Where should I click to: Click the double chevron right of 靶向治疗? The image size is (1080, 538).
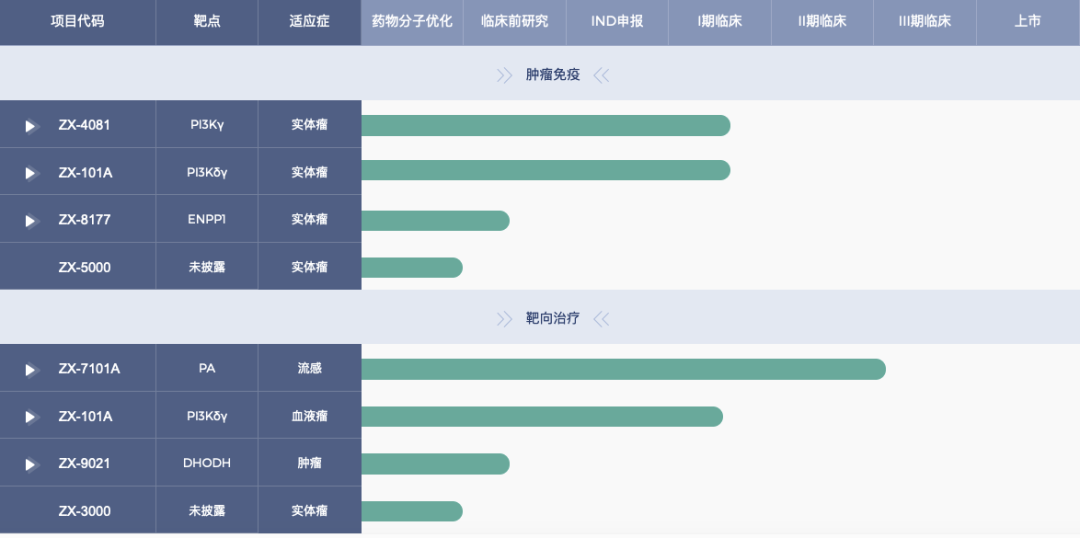601,319
